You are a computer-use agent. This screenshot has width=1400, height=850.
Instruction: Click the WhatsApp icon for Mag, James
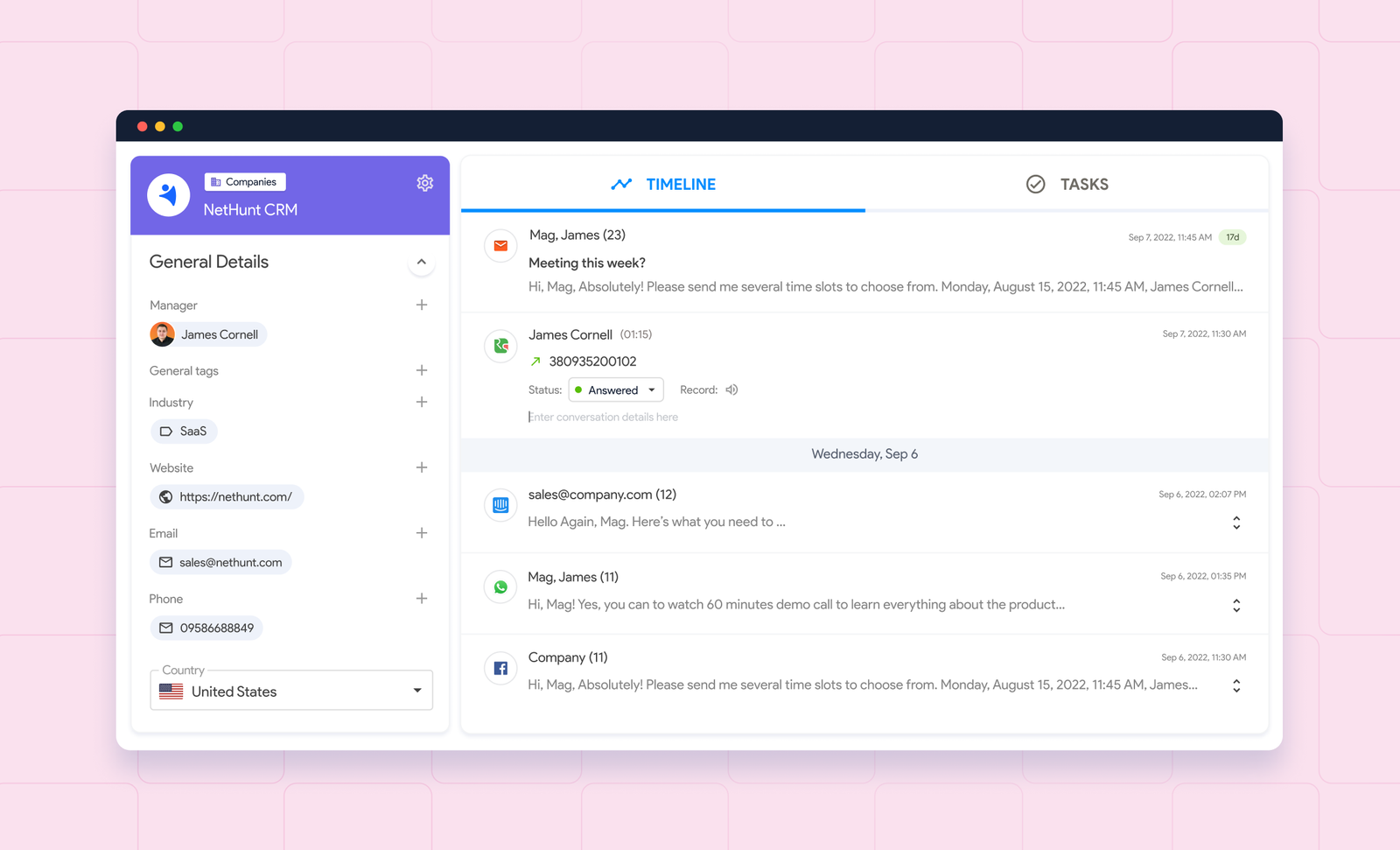point(500,587)
